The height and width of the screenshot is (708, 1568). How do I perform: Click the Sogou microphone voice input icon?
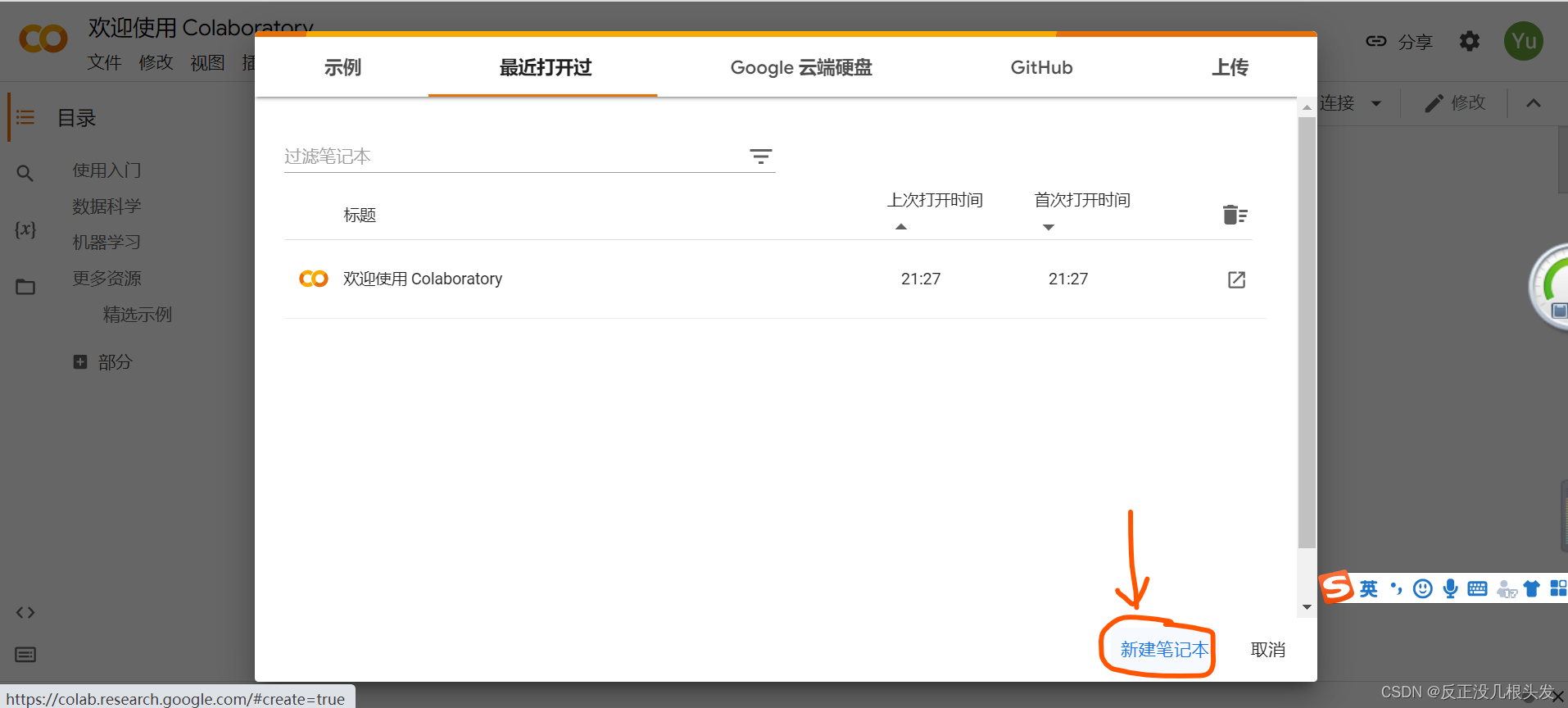tap(1450, 588)
